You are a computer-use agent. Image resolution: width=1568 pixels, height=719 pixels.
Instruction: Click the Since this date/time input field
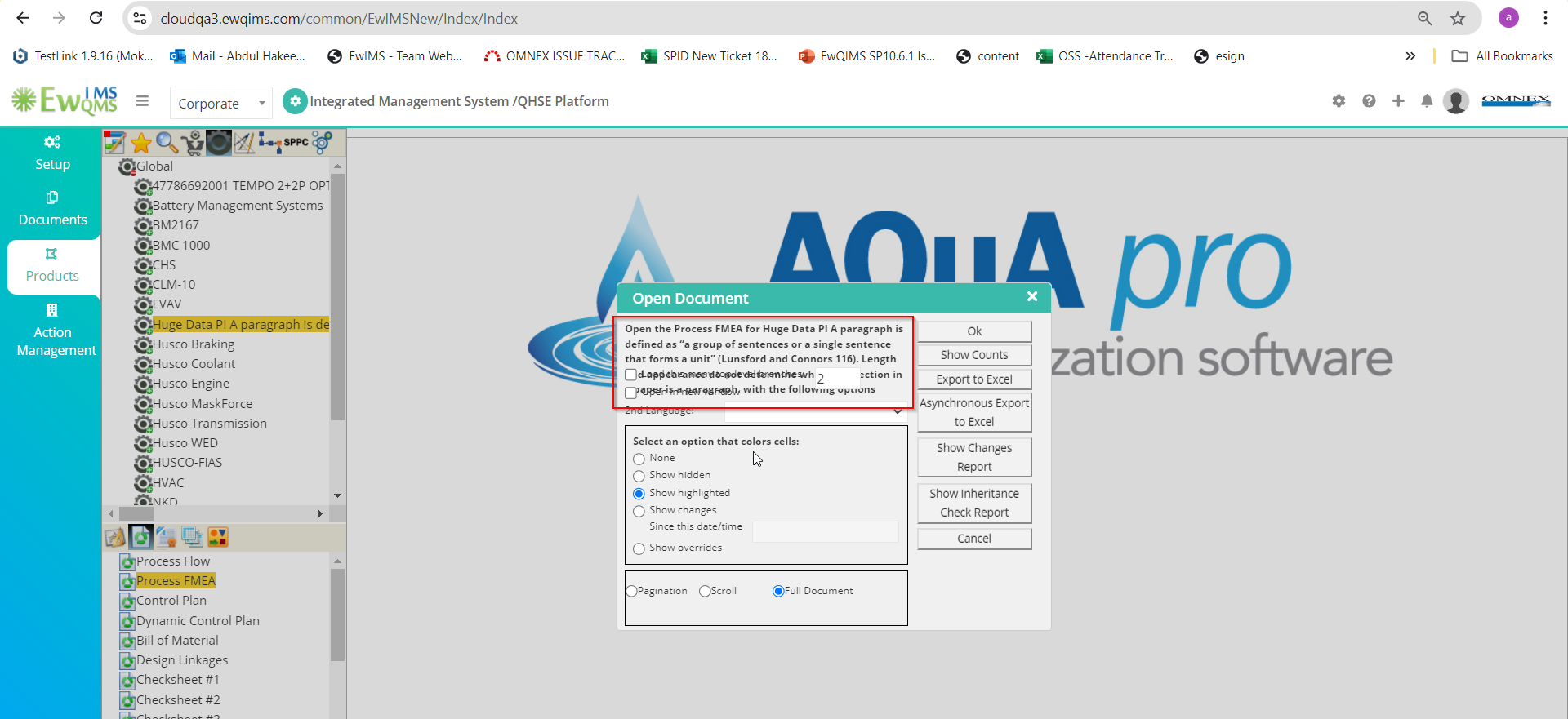click(825, 532)
